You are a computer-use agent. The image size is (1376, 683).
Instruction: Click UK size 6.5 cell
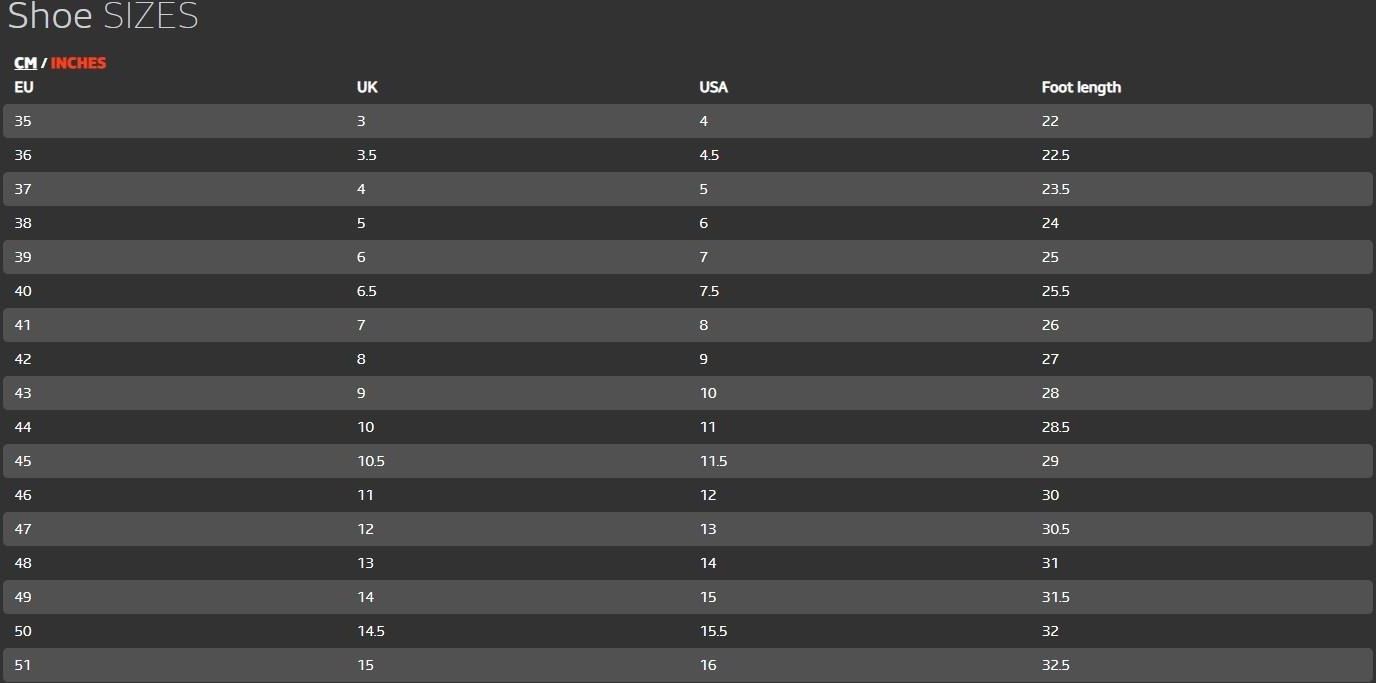[x=366, y=291]
